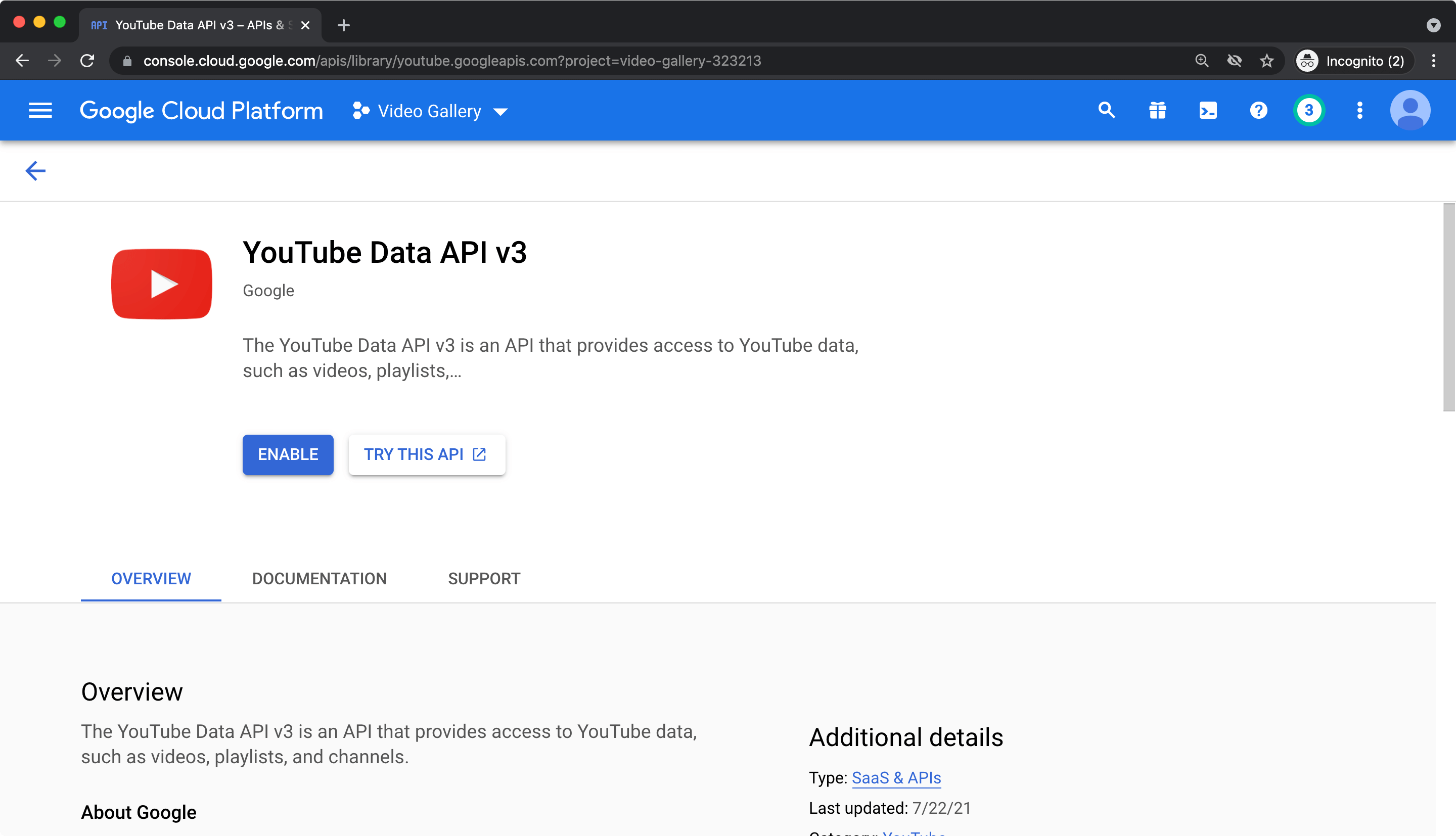Viewport: 1456px width, 836px height.
Task: Click the notifications bell icon with badge
Action: (x=1308, y=111)
